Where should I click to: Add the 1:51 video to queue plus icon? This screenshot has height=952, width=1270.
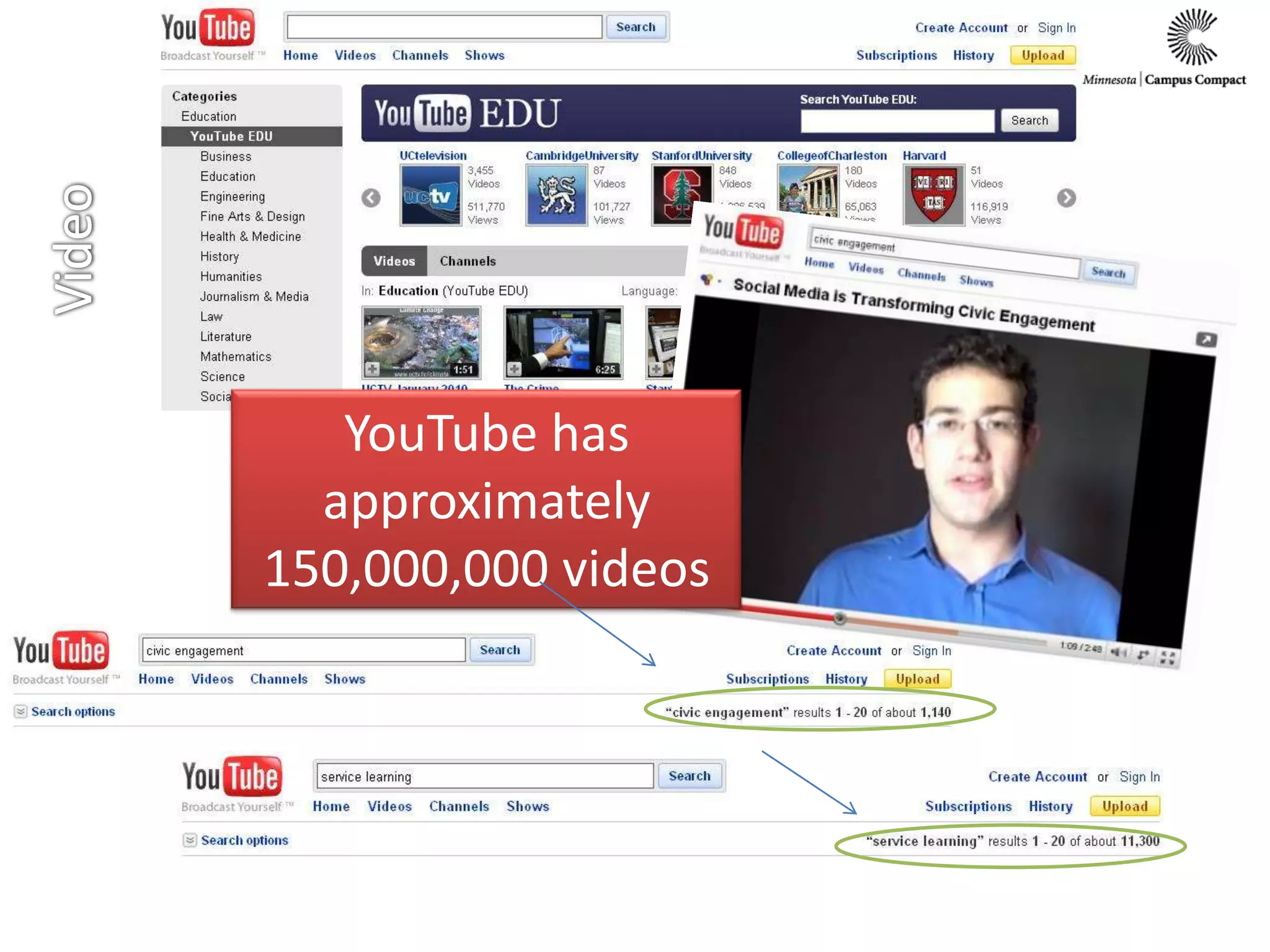372,369
